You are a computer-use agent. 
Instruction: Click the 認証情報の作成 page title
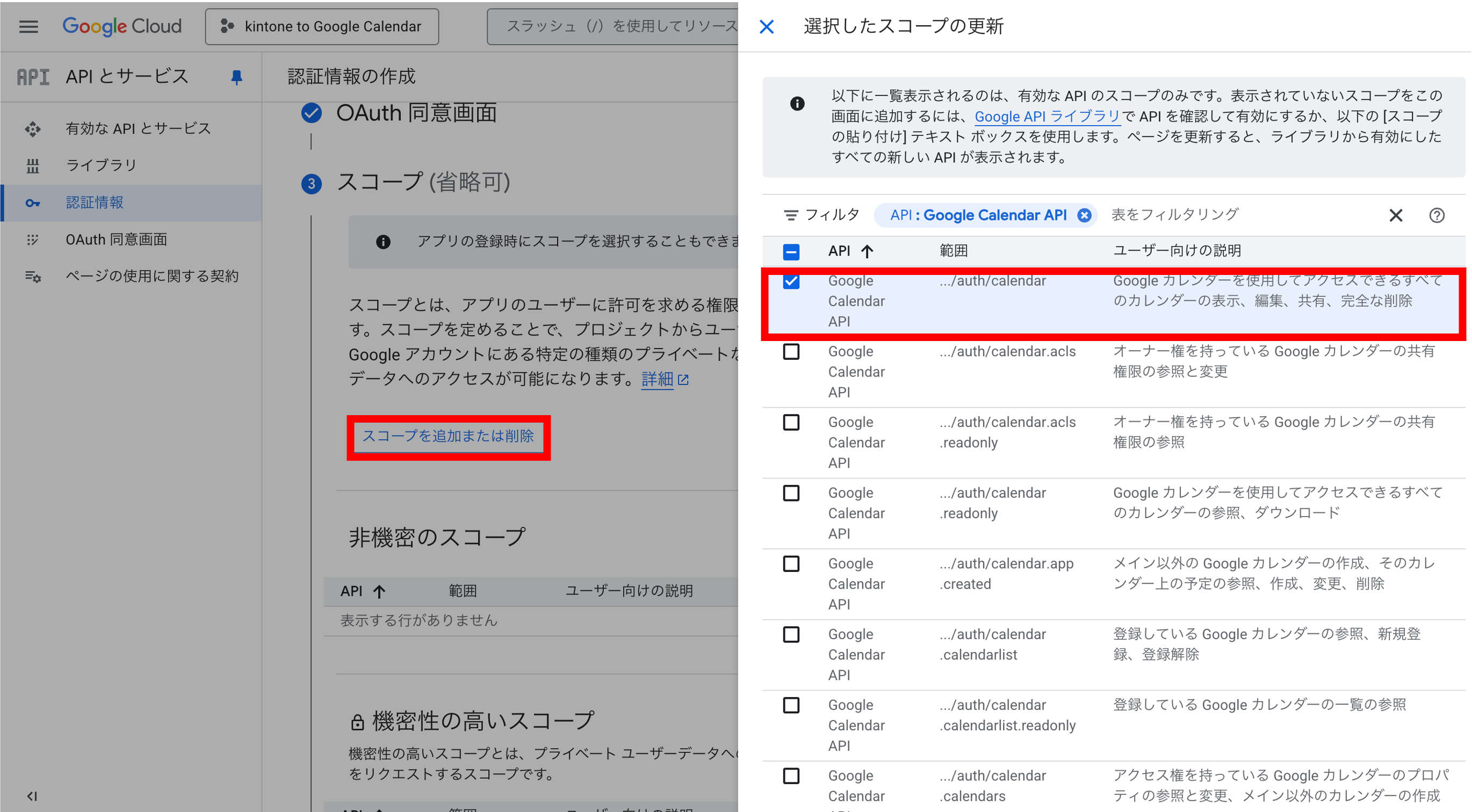[x=351, y=76]
